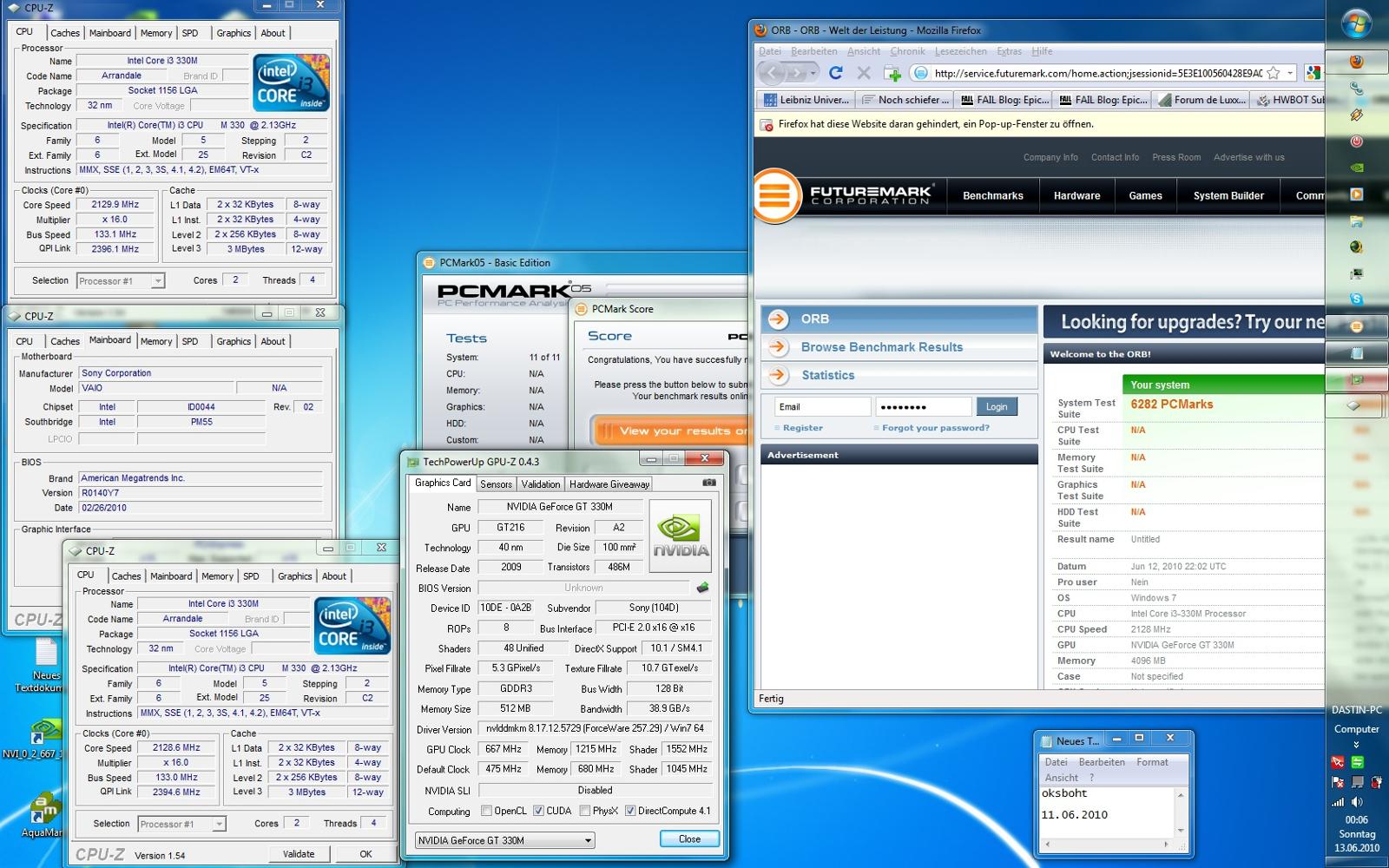This screenshot has width=1389, height=868.
Task: Click the Google search engine icon in Firefox
Action: 1313,73
